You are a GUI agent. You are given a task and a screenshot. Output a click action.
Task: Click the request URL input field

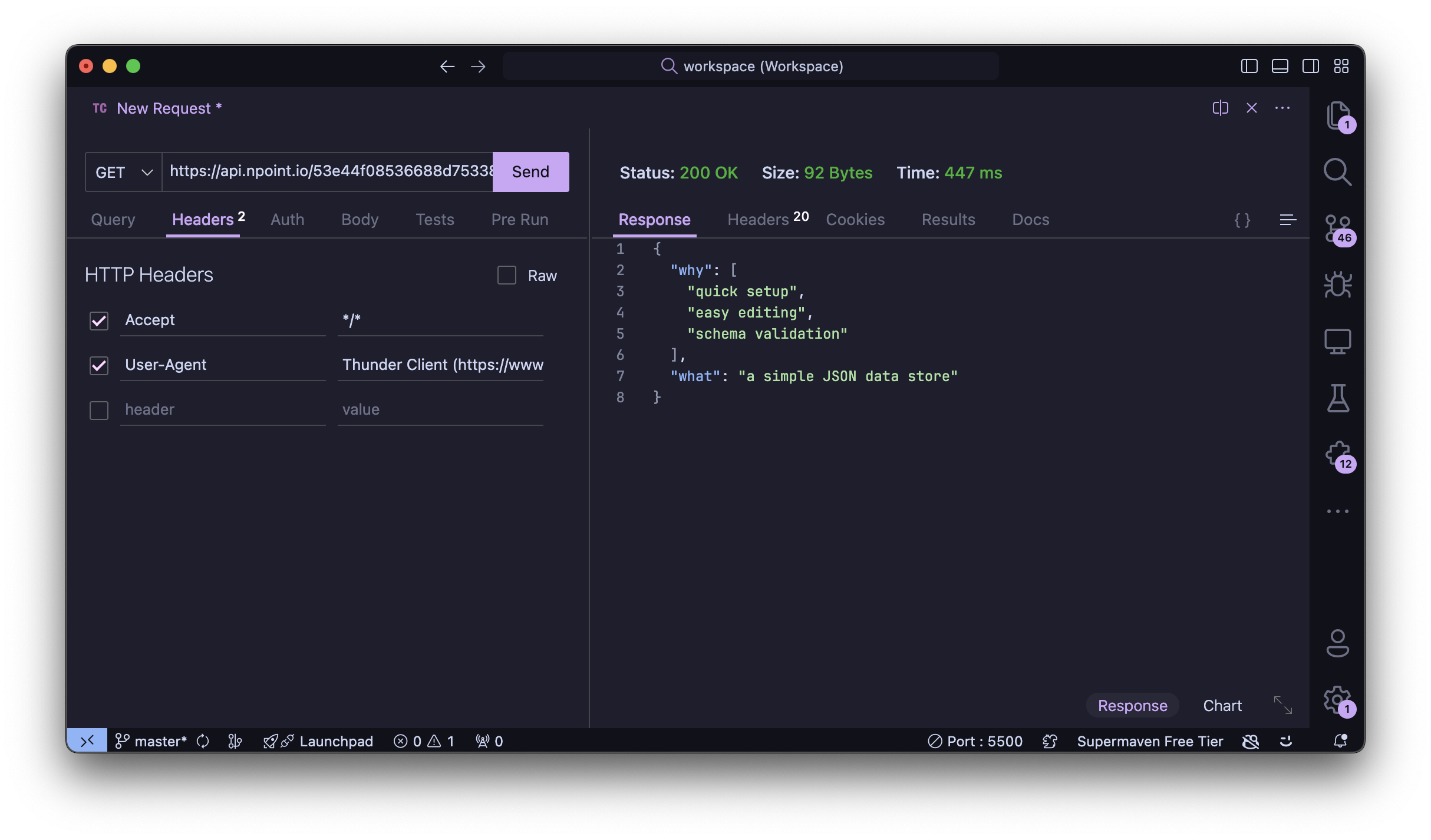coord(328,172)
